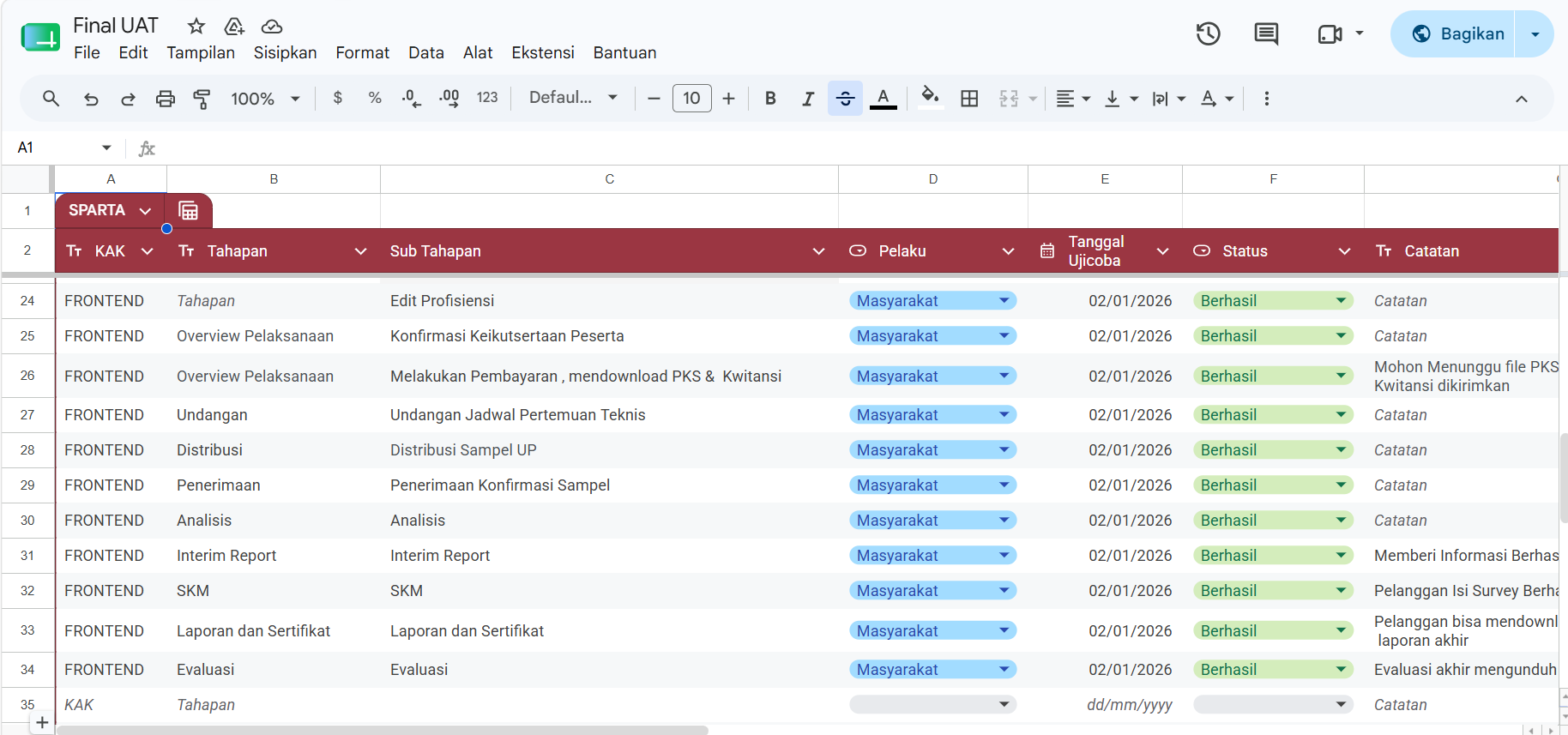
Task: Open the fill color picker
Action: [x=930, y=97]
